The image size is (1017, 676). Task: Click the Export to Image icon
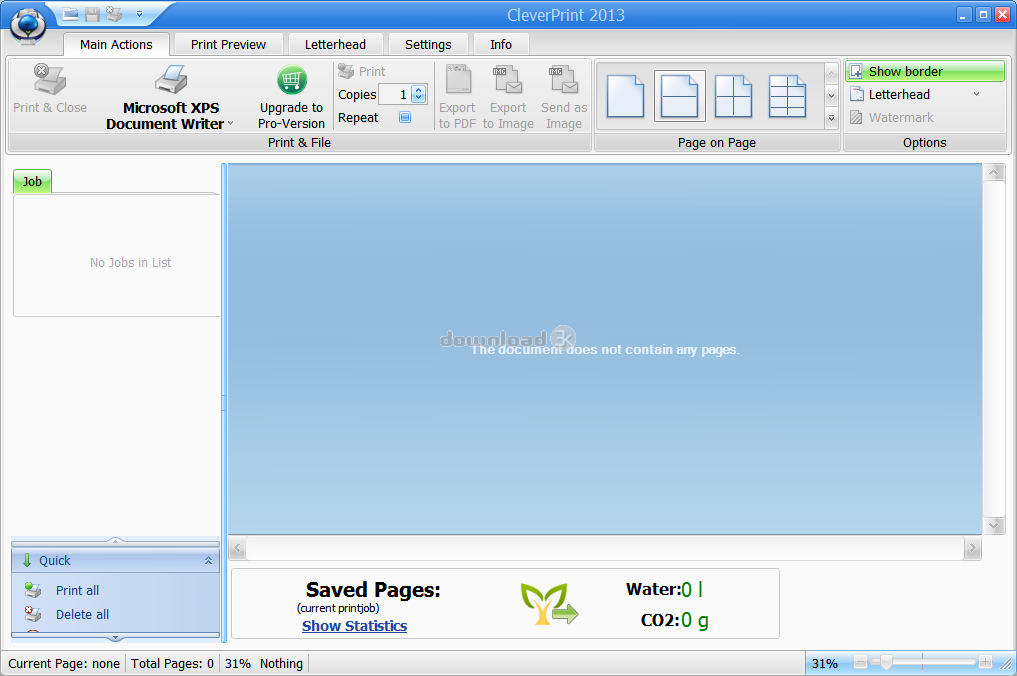point(508,80)
